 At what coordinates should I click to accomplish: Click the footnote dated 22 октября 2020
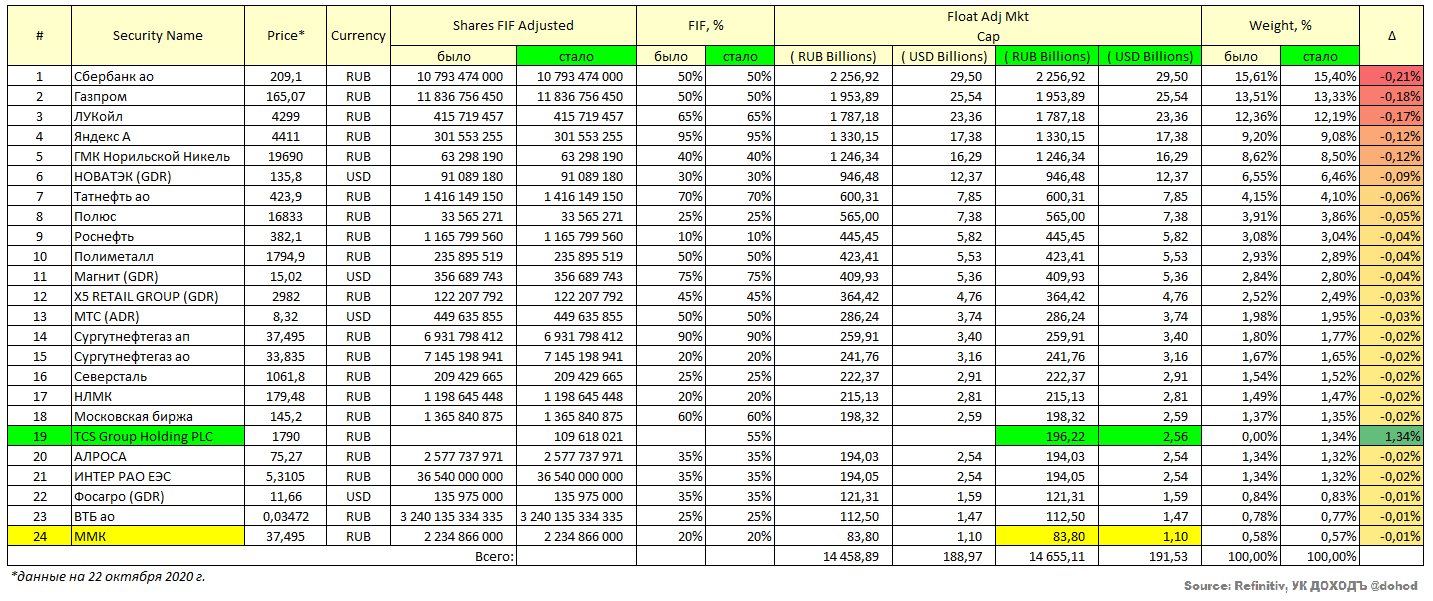tap(108, 576)
